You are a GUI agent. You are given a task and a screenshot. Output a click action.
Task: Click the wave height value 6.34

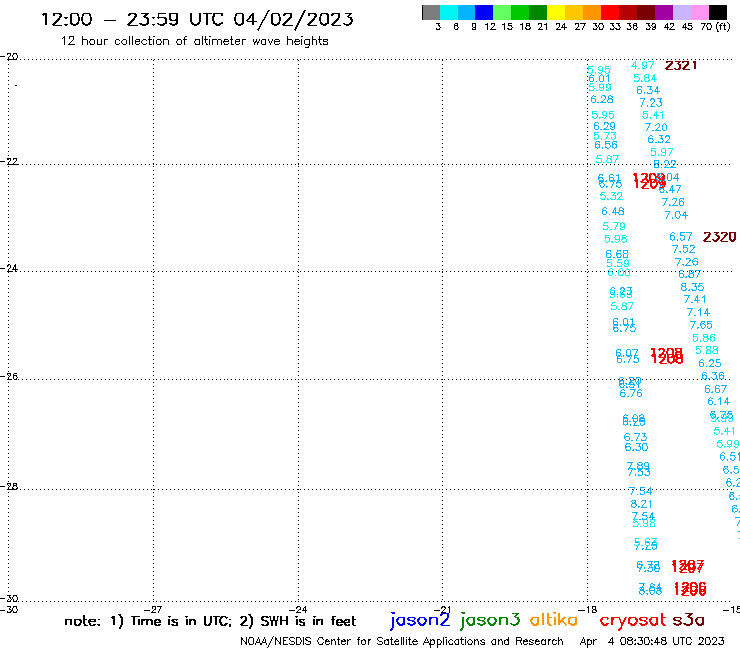648,90
